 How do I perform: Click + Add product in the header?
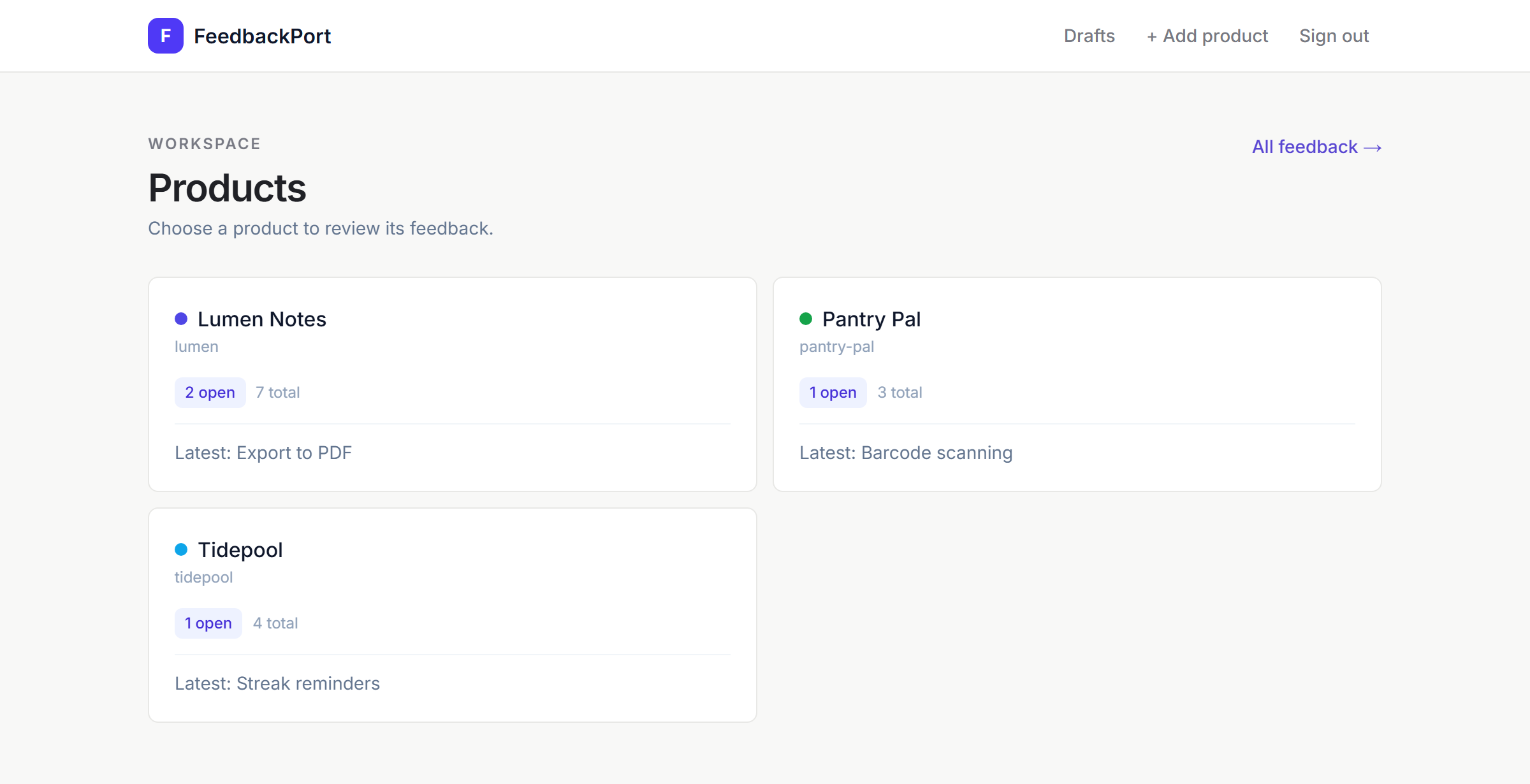coord(1207,36)
